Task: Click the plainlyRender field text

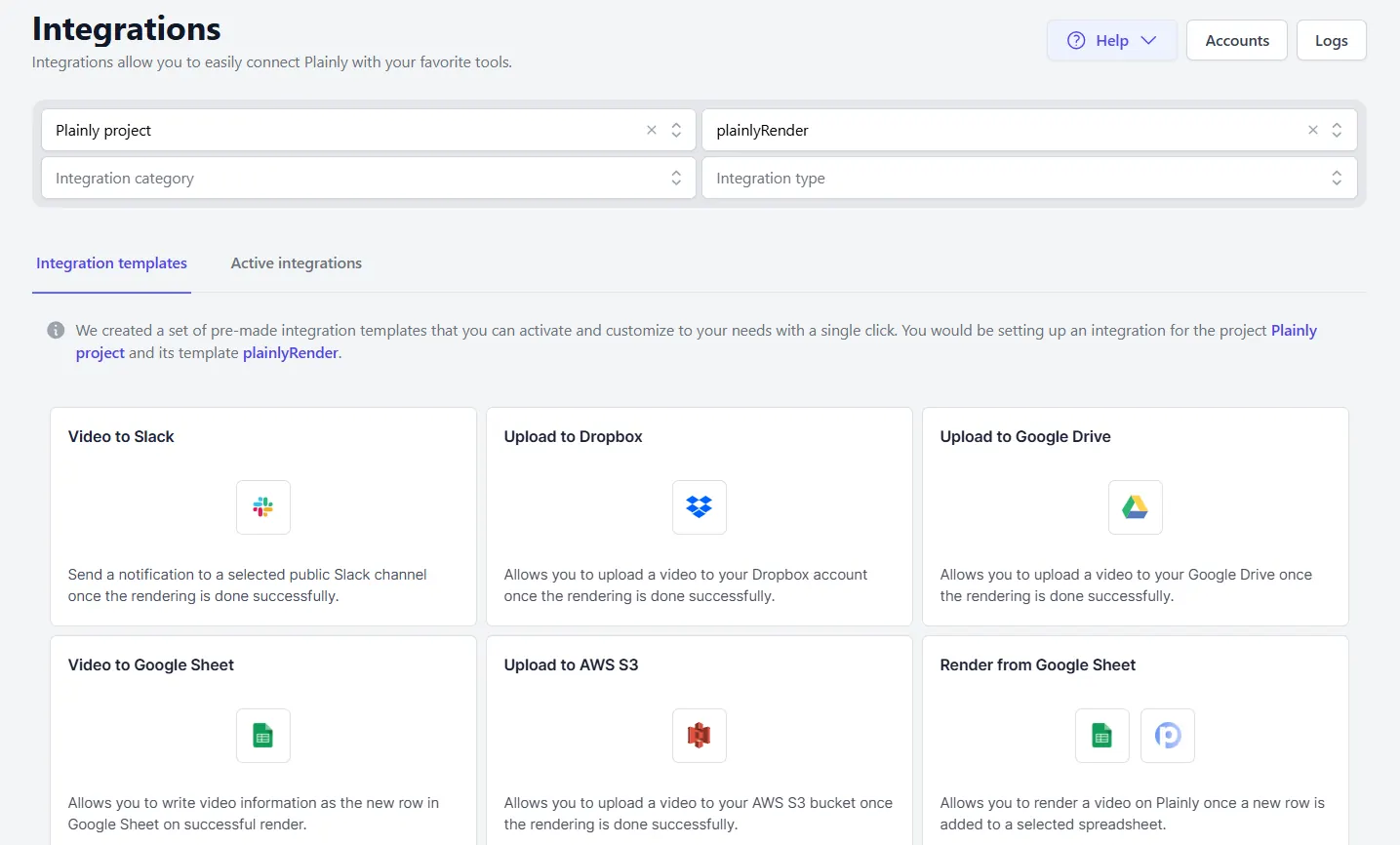Action: pos(762,130)
